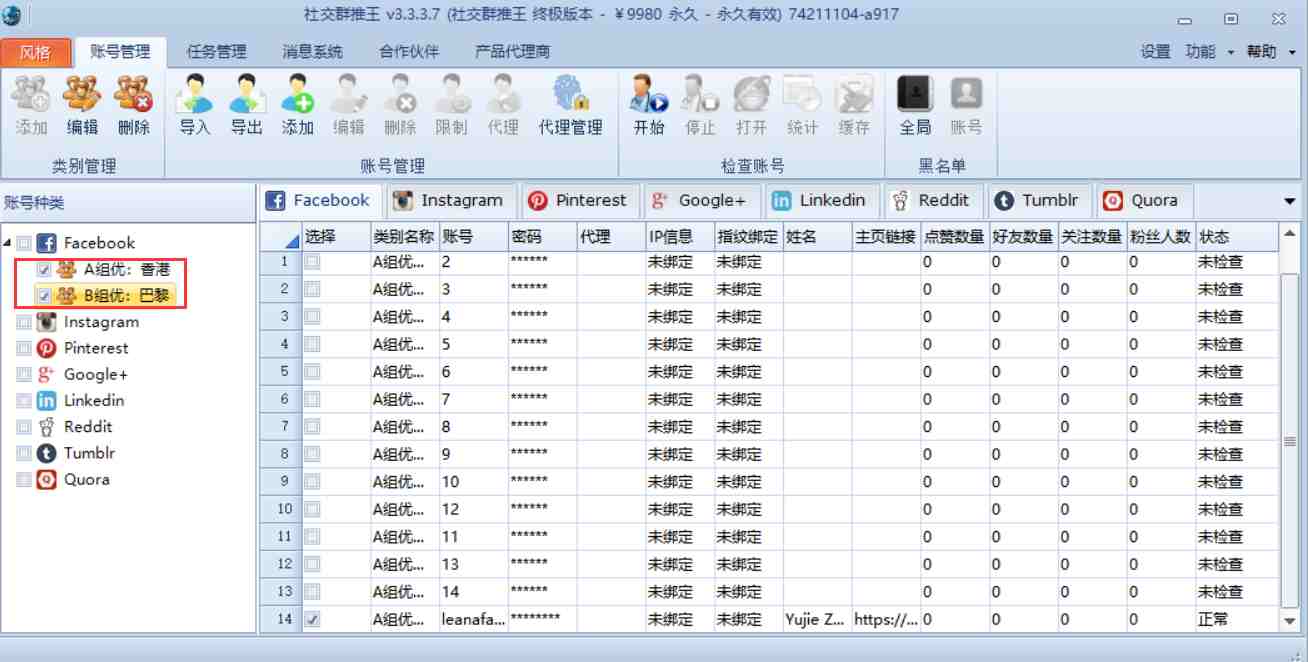Click the 限制 limit account icon
Viewport: 1308px width, 662px height.
tap(451, 95)
